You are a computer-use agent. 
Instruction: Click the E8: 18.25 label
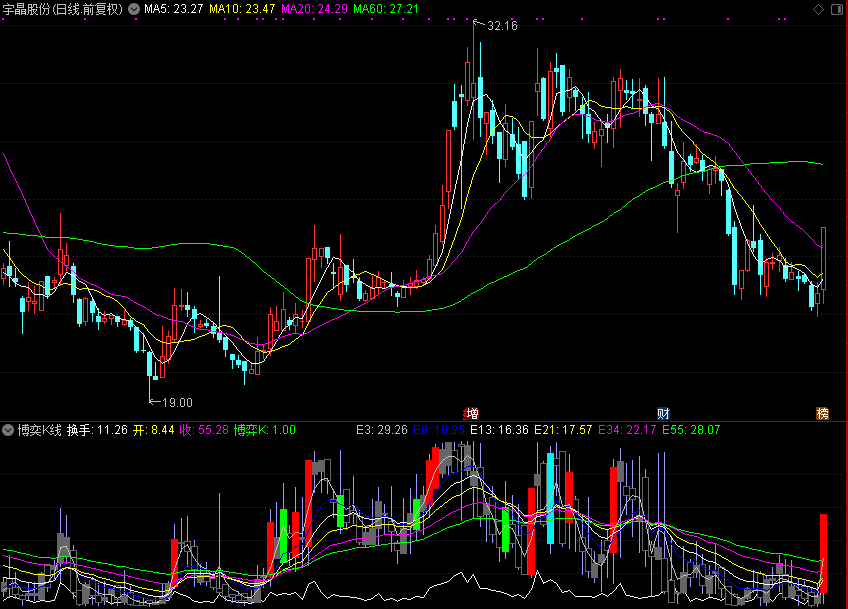(439, 430)
